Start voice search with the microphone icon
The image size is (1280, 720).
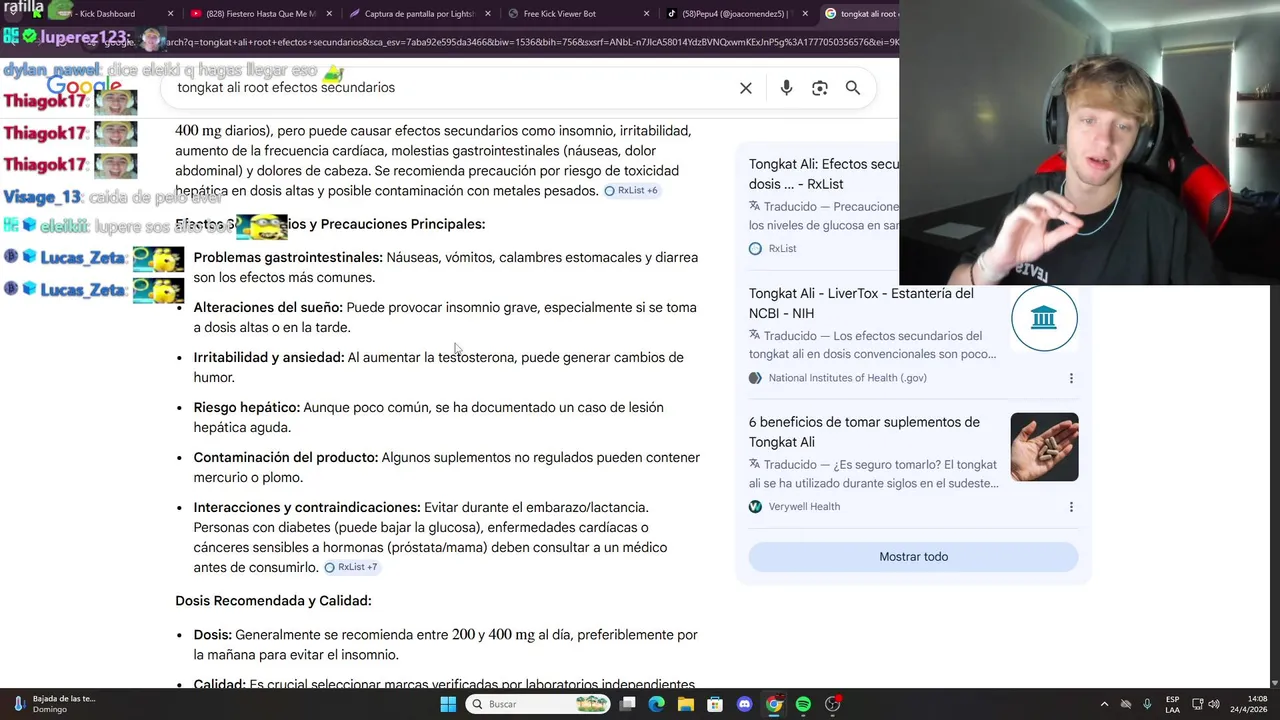pyautogui.click(x=786, y=88)
